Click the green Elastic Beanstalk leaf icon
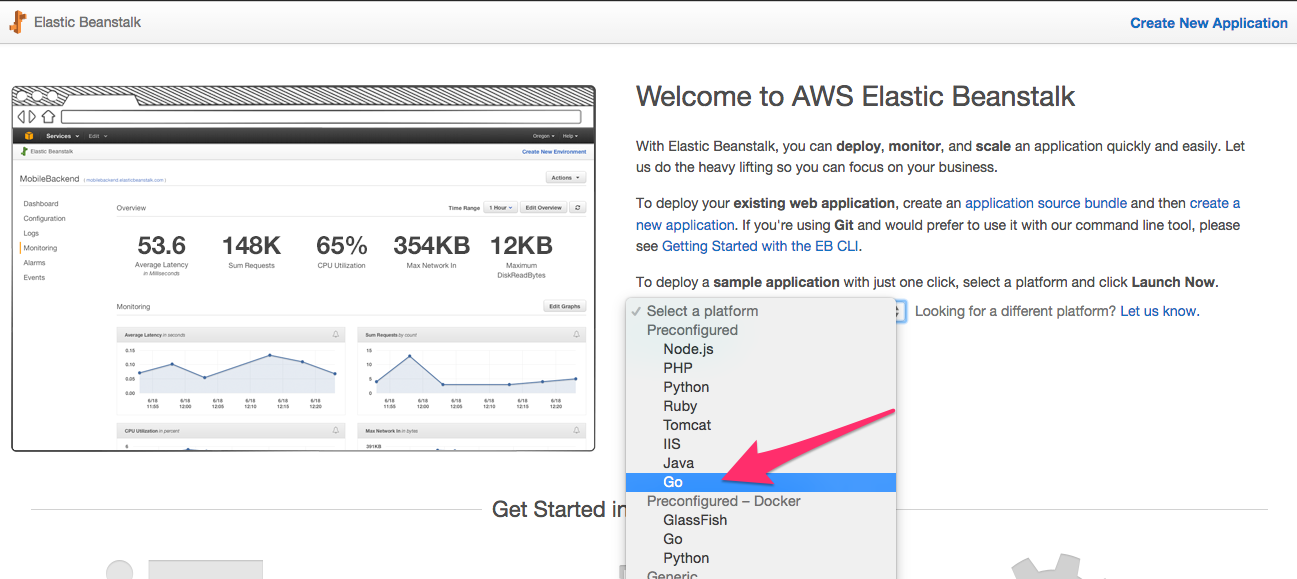 [25, 151]
